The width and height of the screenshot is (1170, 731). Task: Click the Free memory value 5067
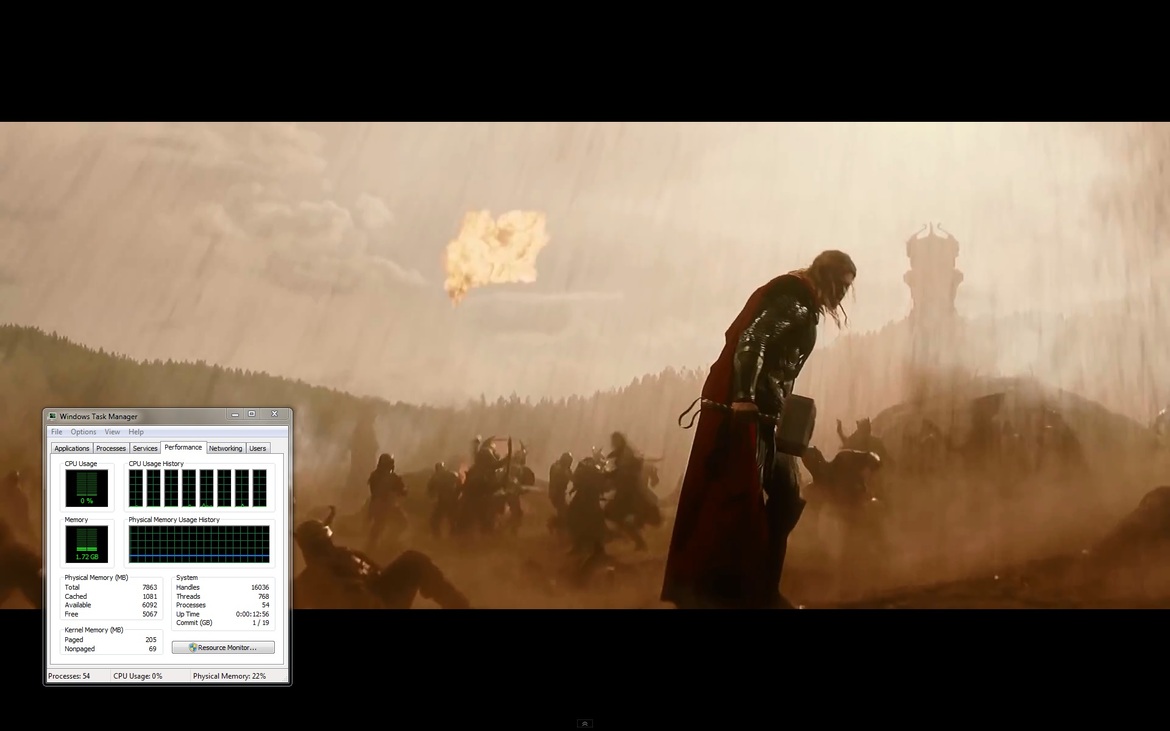[x=149, y=615]
